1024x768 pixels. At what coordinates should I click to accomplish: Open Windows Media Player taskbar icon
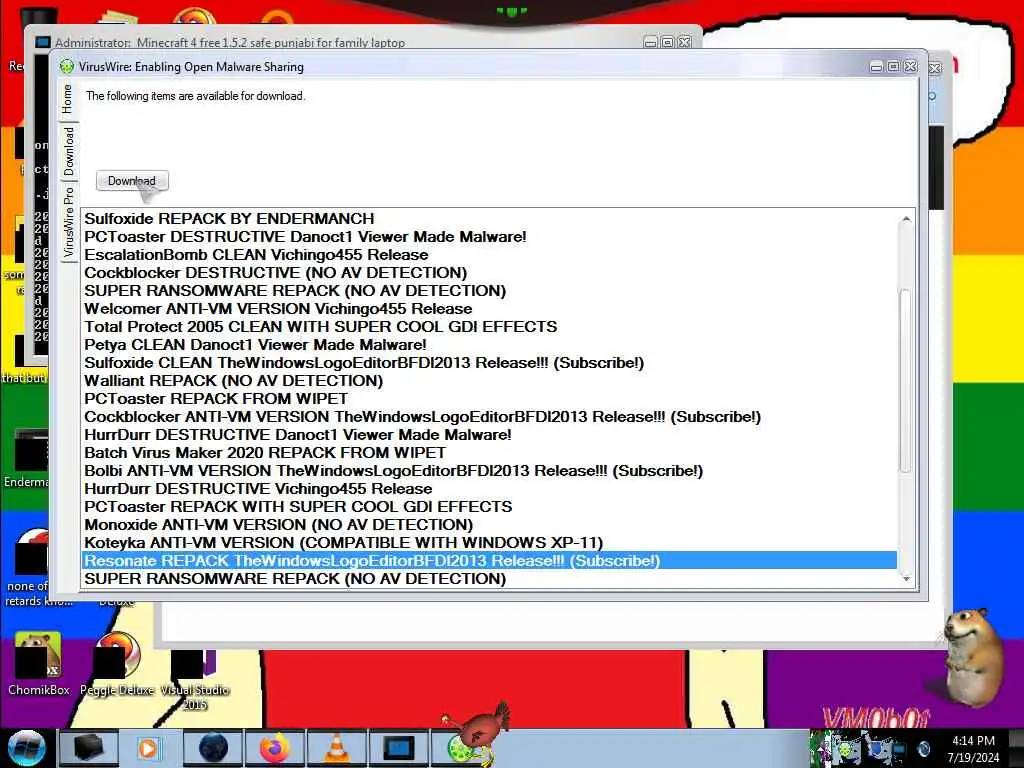click(149, 749)
